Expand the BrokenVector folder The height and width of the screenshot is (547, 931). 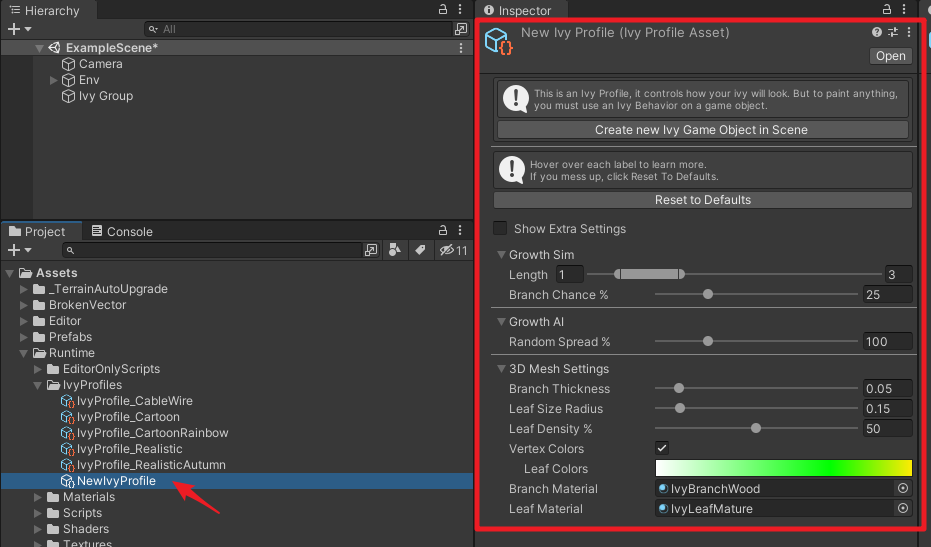24,305
